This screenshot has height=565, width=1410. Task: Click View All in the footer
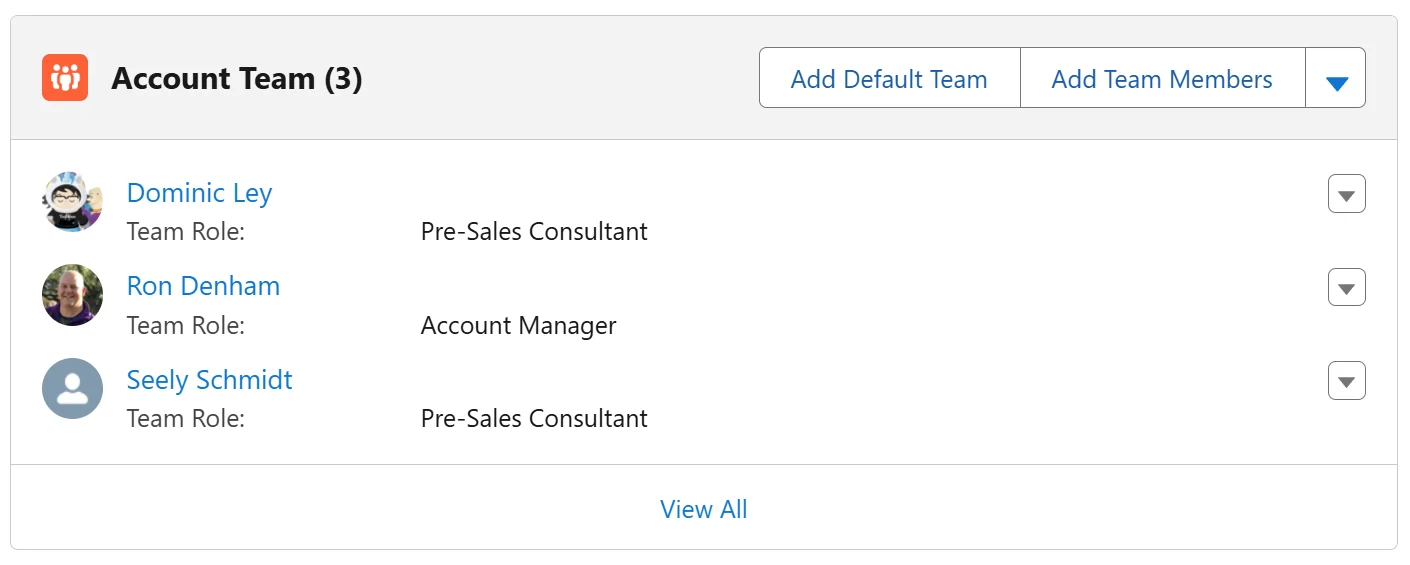703,509
